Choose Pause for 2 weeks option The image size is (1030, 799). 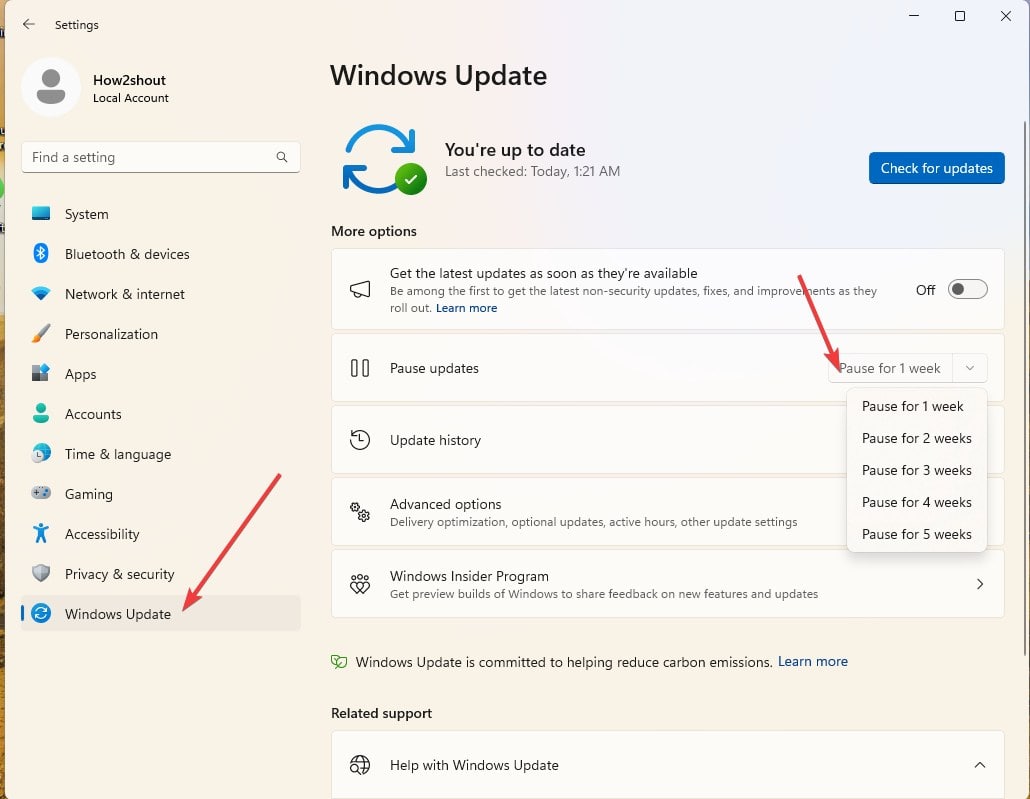pyautogui.click(x=916, y=438)
